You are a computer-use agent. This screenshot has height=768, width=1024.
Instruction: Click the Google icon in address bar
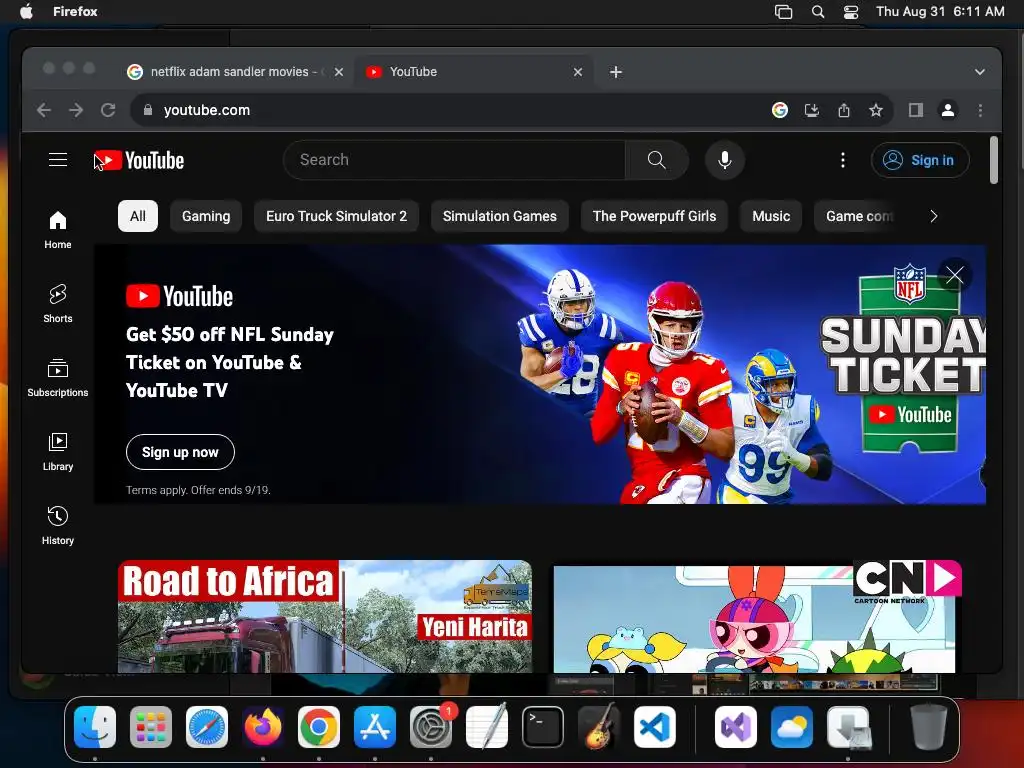[779, 110]
